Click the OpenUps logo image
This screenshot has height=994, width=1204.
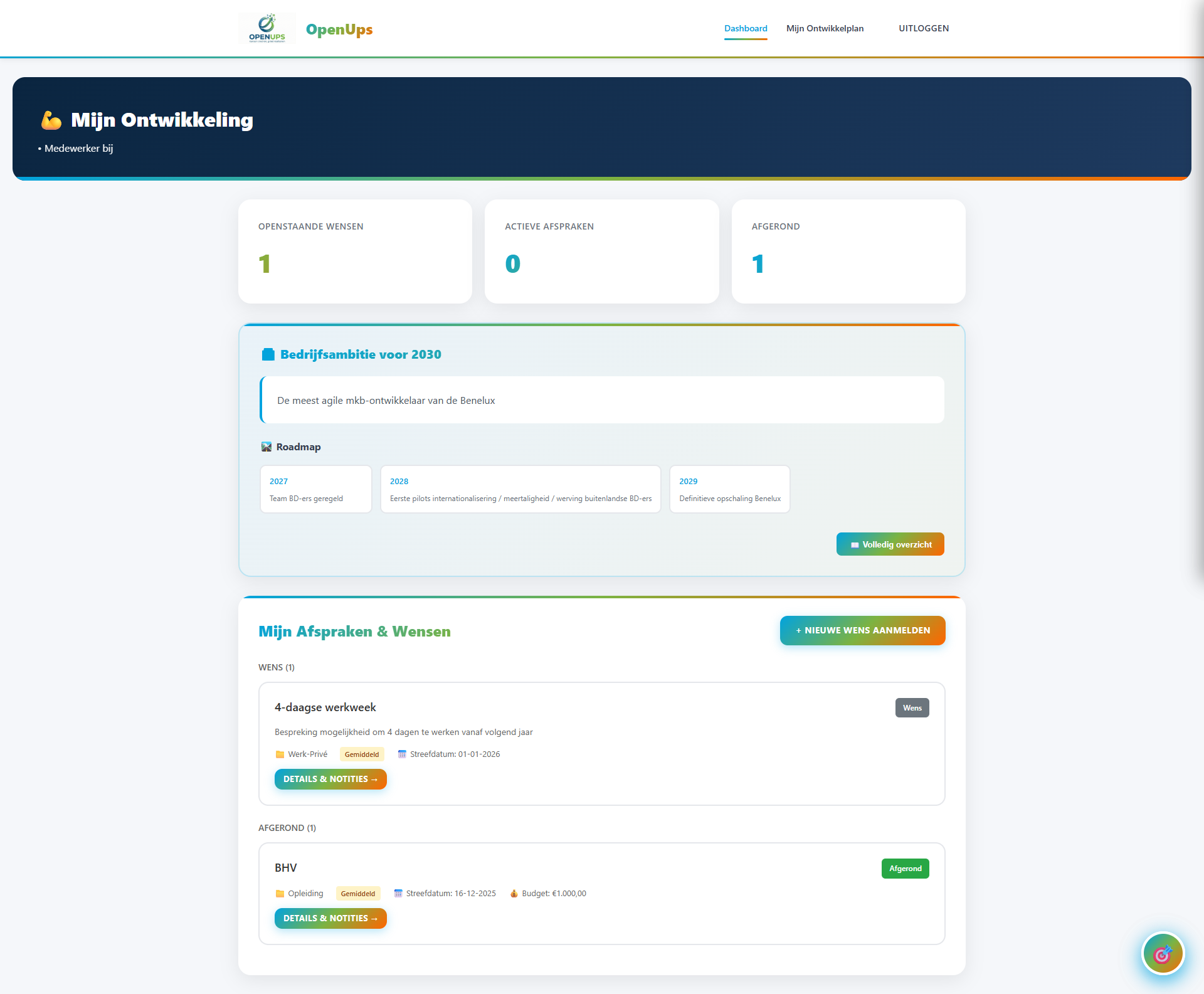click(x=267, y=28)
